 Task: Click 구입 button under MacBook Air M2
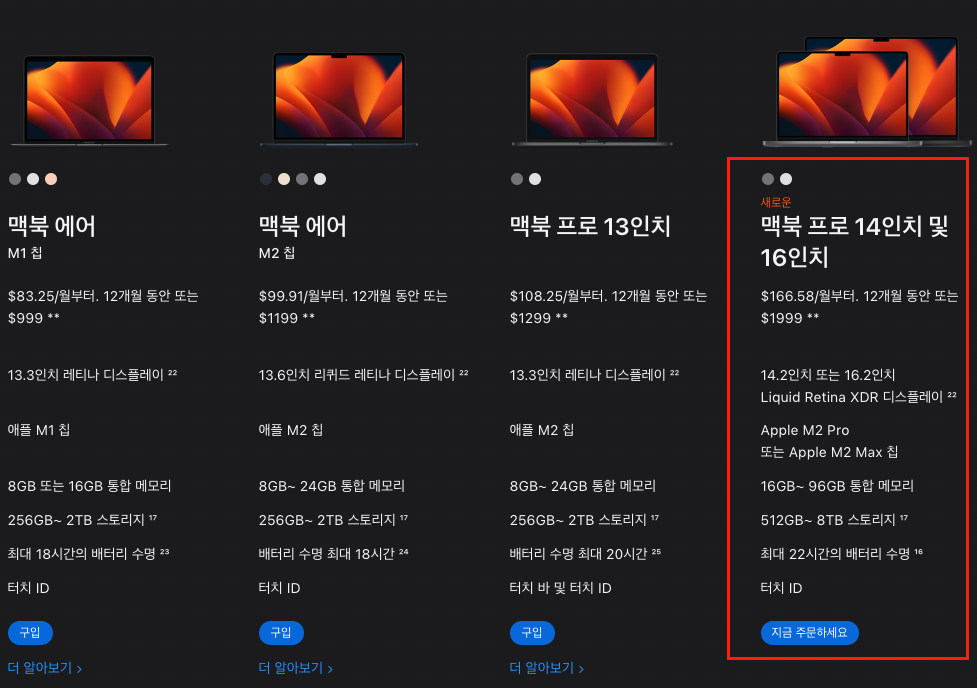281,633
